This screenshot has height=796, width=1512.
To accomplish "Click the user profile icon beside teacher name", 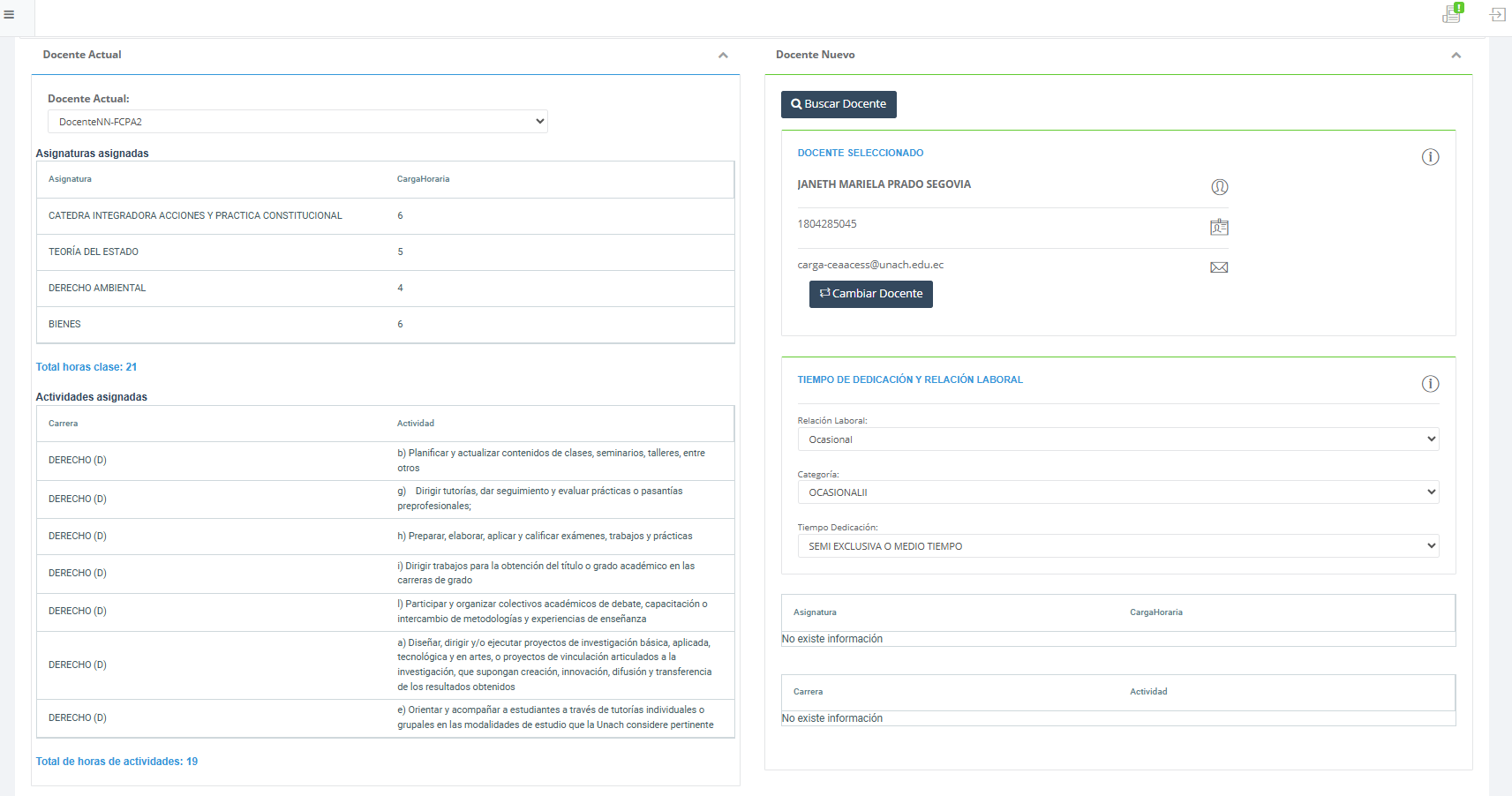I will coord(1219,187).
